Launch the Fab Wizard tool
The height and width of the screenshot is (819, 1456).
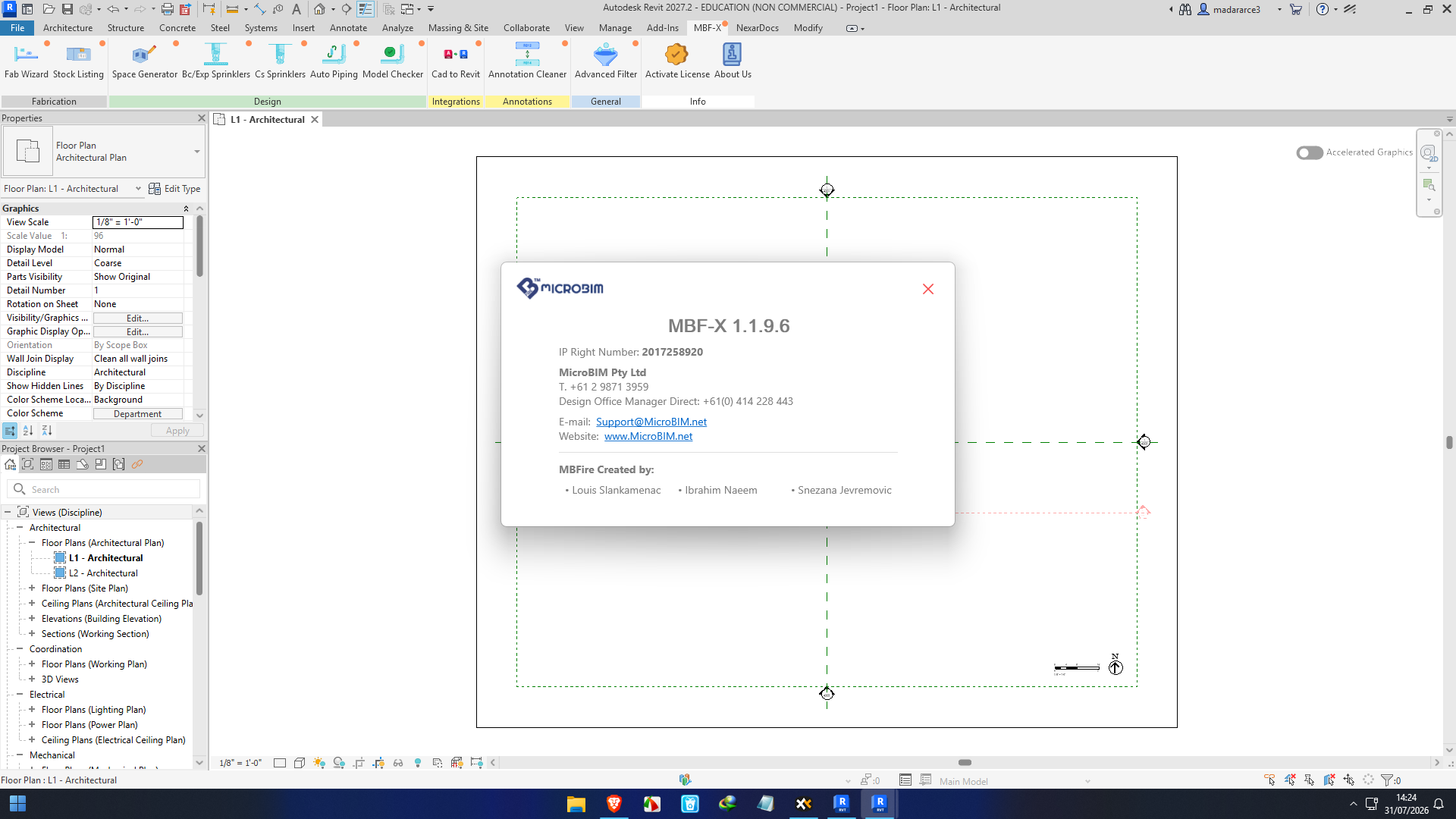26,61
